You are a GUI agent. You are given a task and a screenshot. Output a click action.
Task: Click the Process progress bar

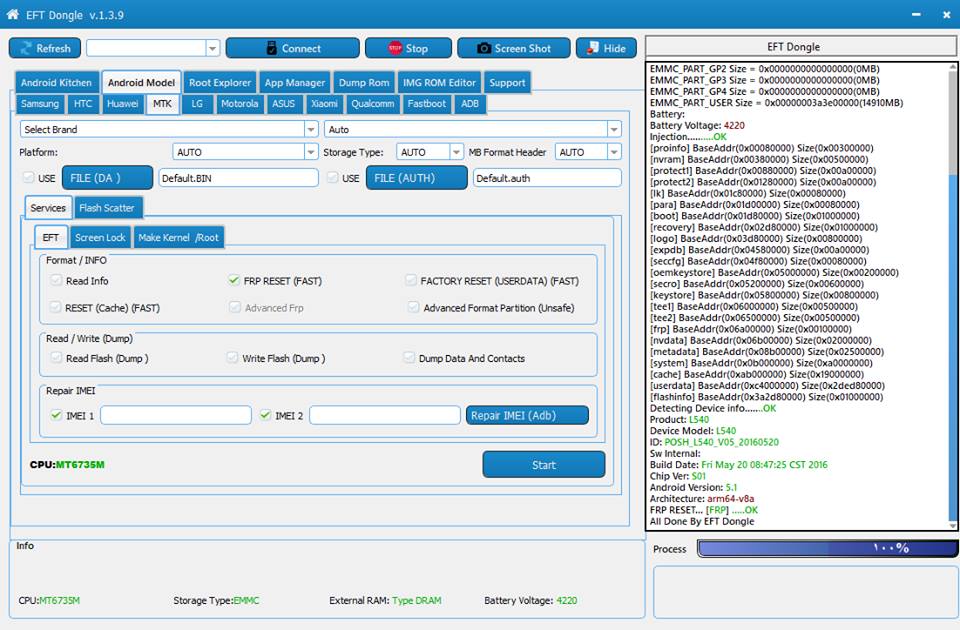coord(827,548)
